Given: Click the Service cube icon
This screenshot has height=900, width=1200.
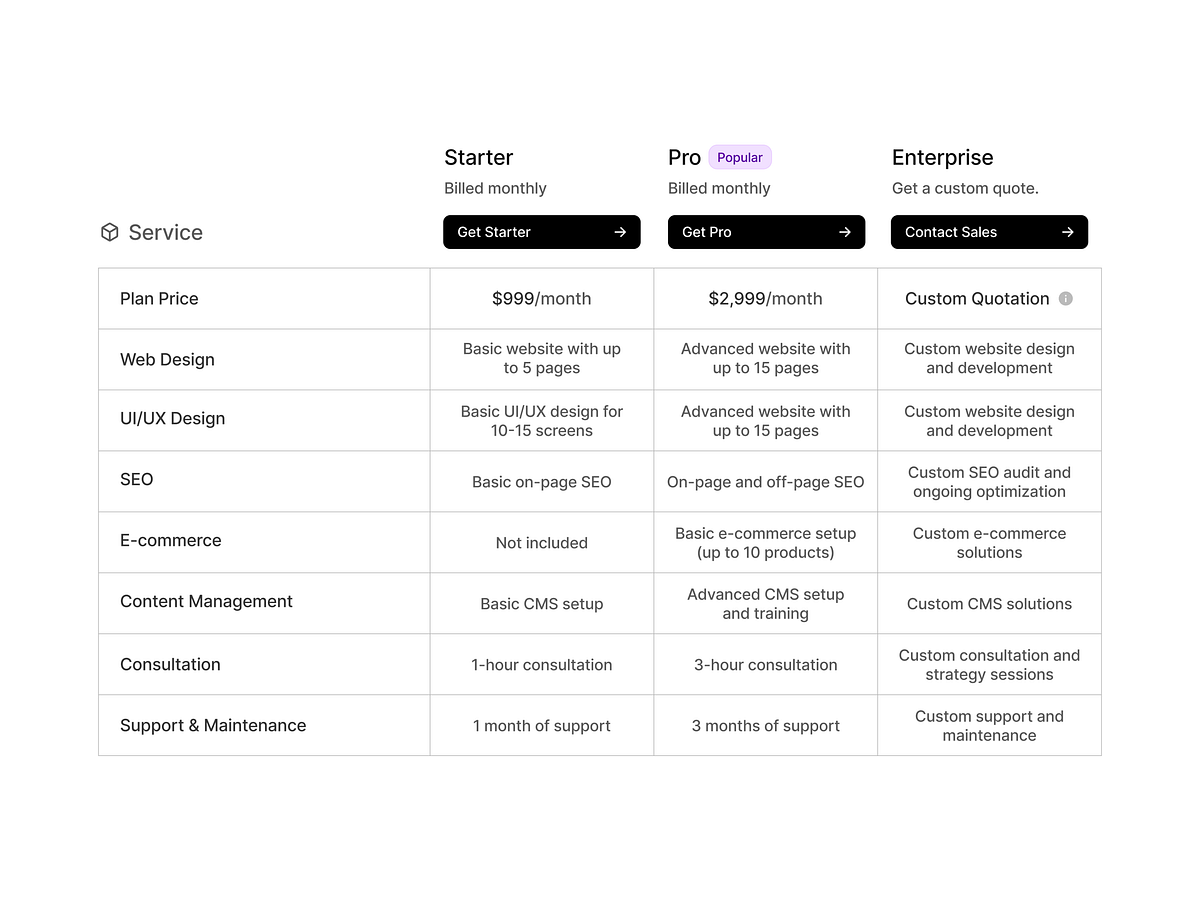Looking at the screenshot, I should 110,232.
